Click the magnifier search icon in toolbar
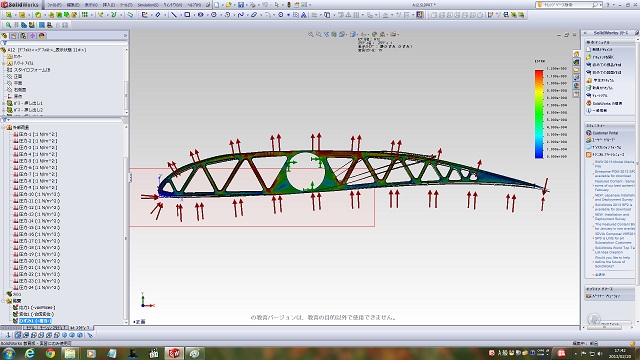Screen dimensions: 640x360 tap(8, 25)
